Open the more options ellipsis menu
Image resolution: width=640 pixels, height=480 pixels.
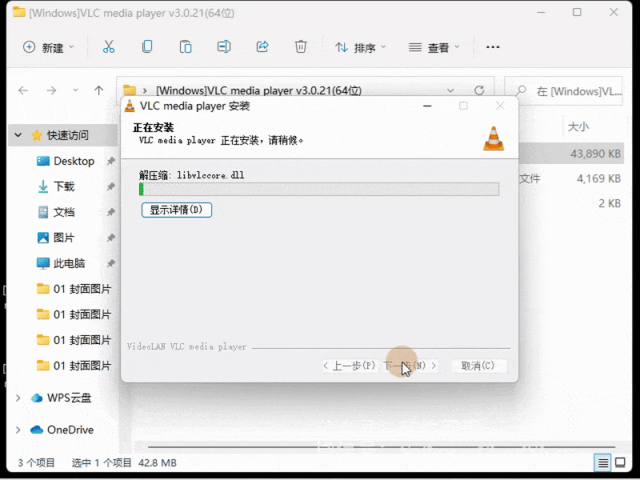coord(492,47)
